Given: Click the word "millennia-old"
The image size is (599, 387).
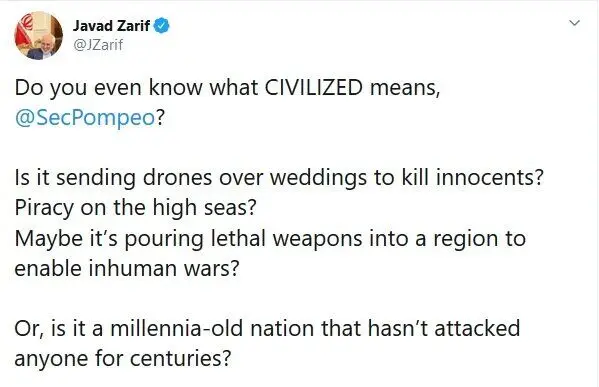Looking at the screenshot, I should [176, 328].
